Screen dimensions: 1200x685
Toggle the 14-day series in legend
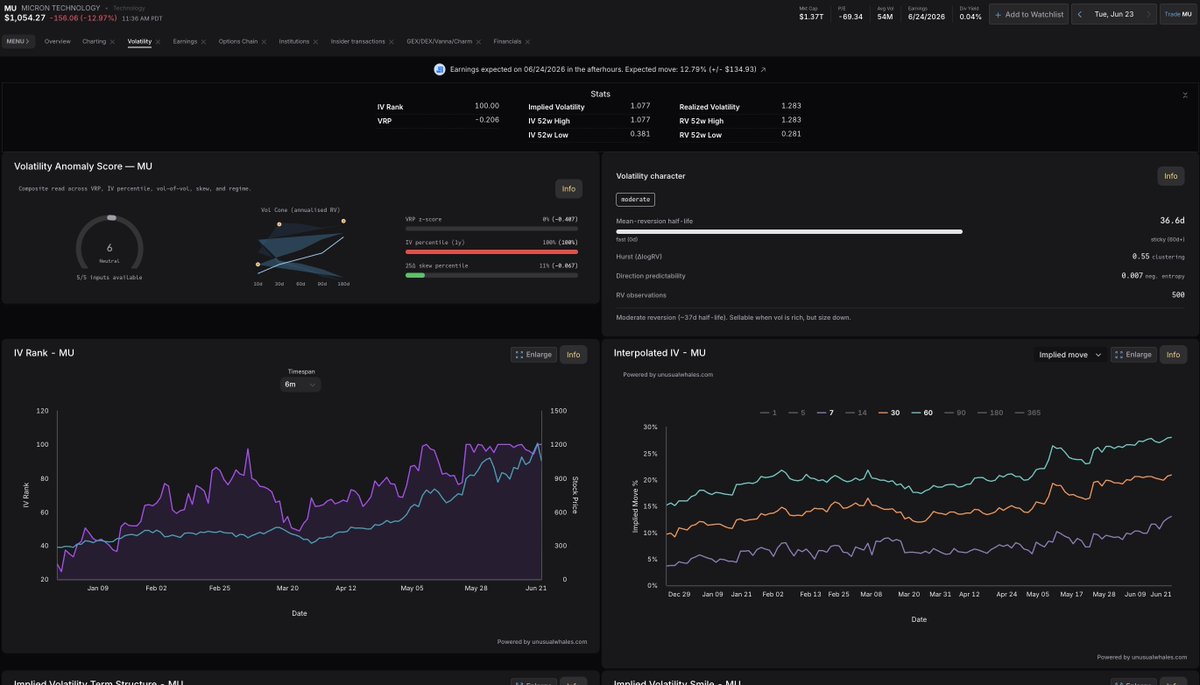(x=857, y=412)
